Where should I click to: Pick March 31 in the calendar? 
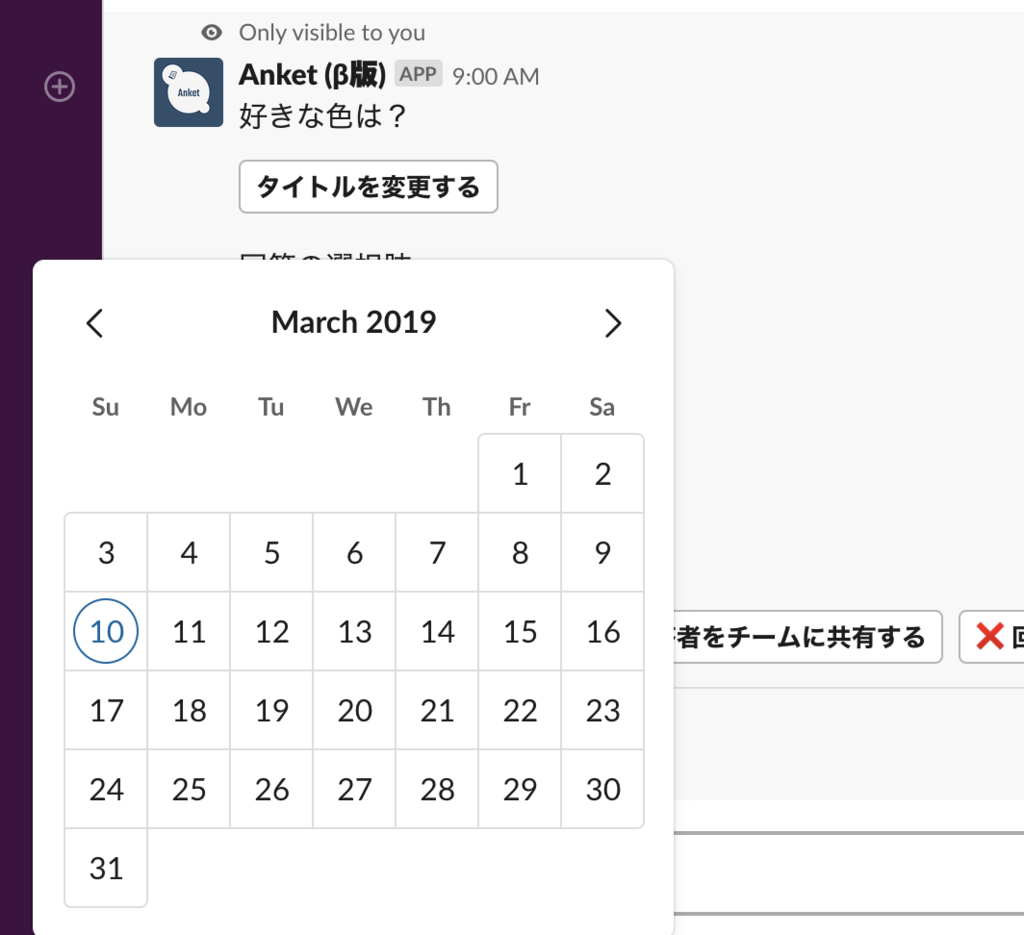click(x=105, y=868)
